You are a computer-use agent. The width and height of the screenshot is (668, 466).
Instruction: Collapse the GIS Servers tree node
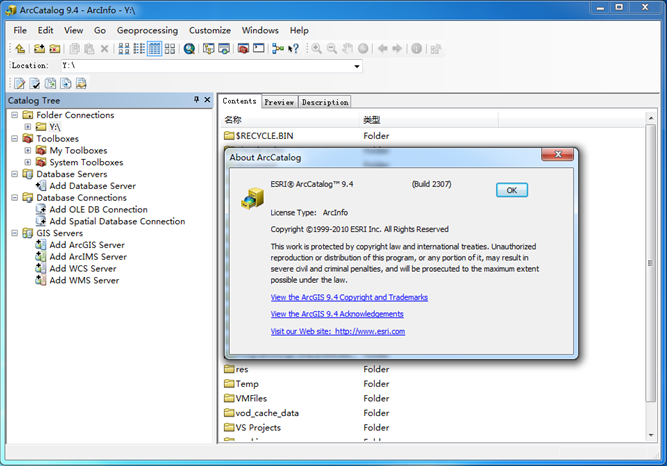click(14, 233)
